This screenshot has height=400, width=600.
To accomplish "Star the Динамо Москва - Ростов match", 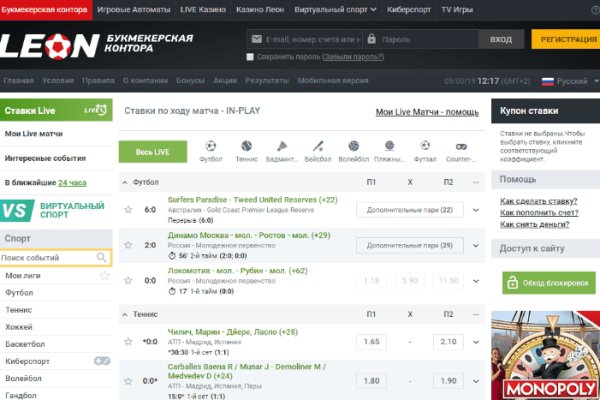I will [128, 245].
